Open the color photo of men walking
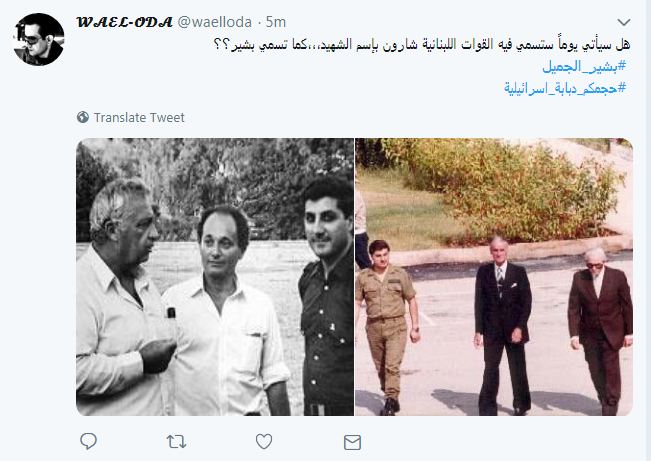The height and width of the screenshot is (461, 651). [494, 277]
